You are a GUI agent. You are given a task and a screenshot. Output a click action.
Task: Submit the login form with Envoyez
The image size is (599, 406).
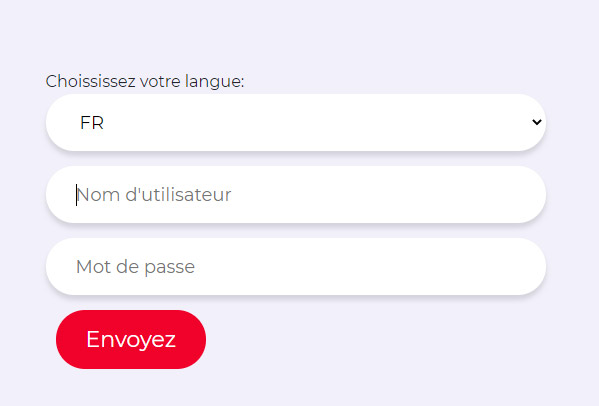(x=131, y=339)
